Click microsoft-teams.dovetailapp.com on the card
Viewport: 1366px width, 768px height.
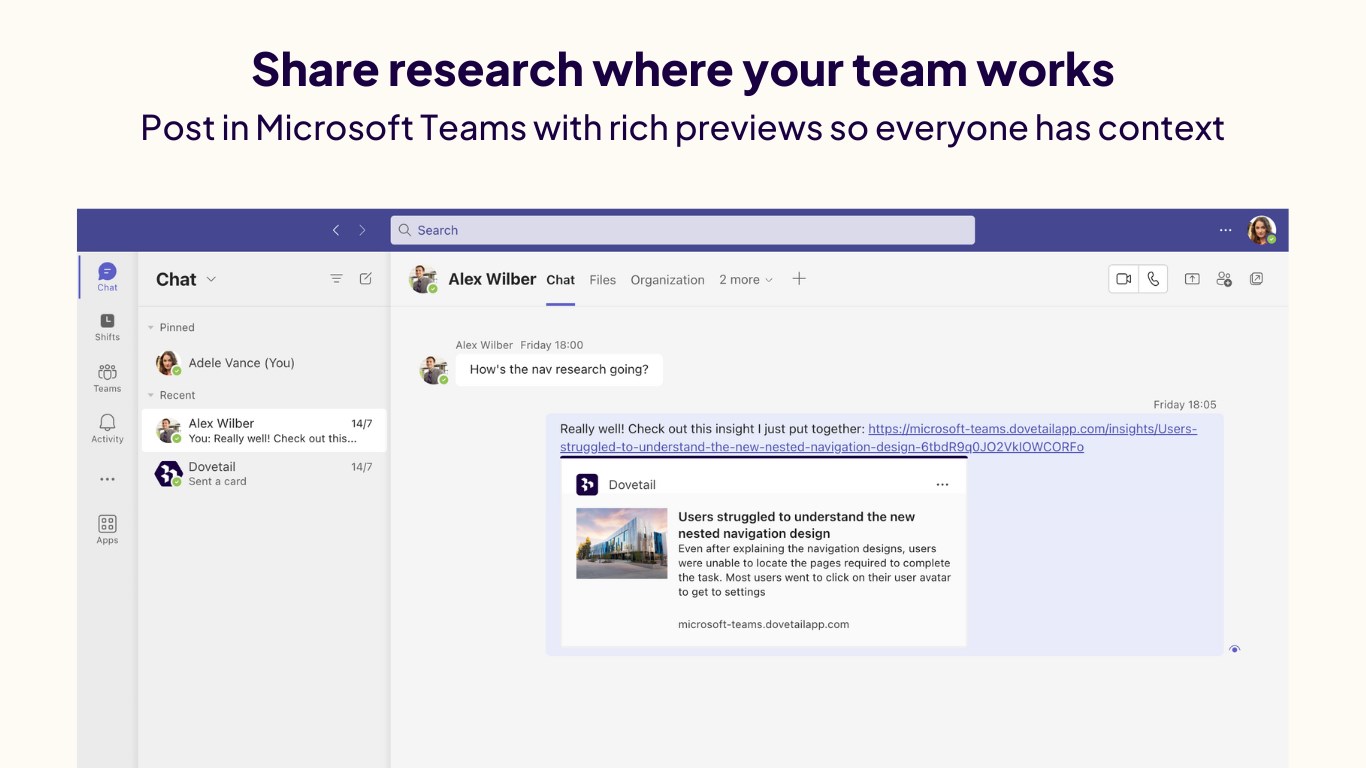click(x=763, y=624)
